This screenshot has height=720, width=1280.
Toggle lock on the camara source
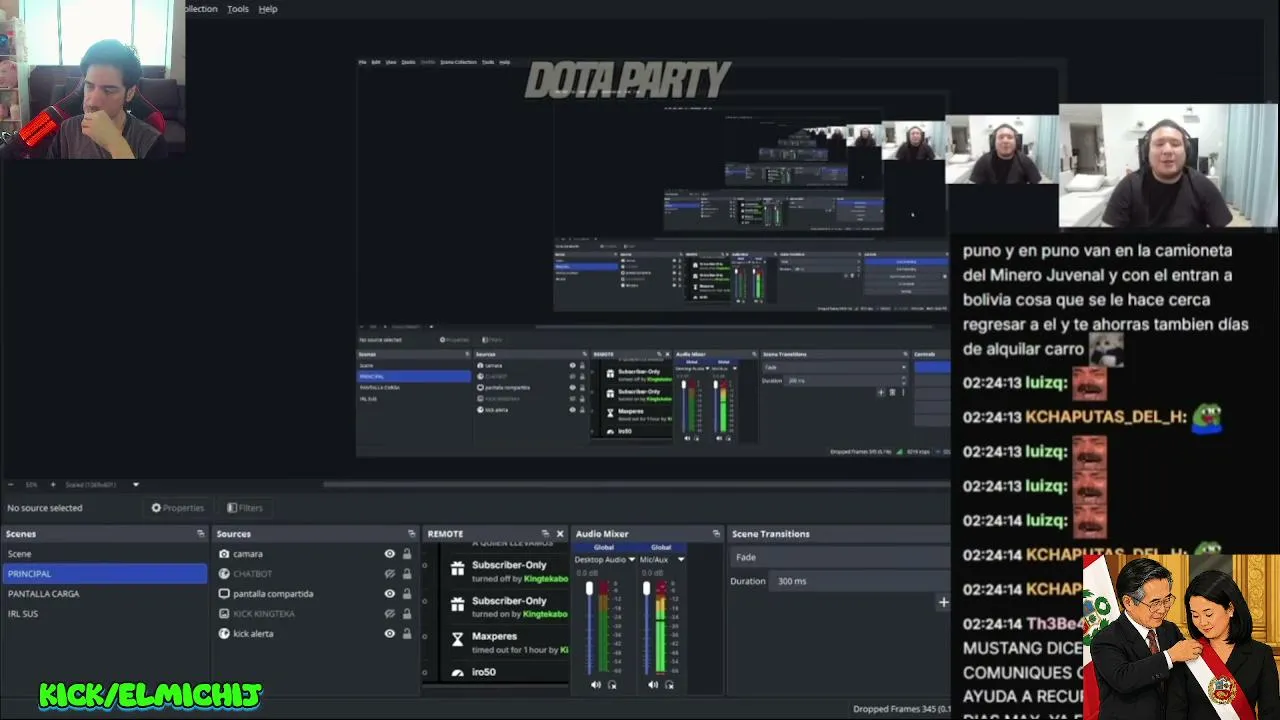point(407,554)
